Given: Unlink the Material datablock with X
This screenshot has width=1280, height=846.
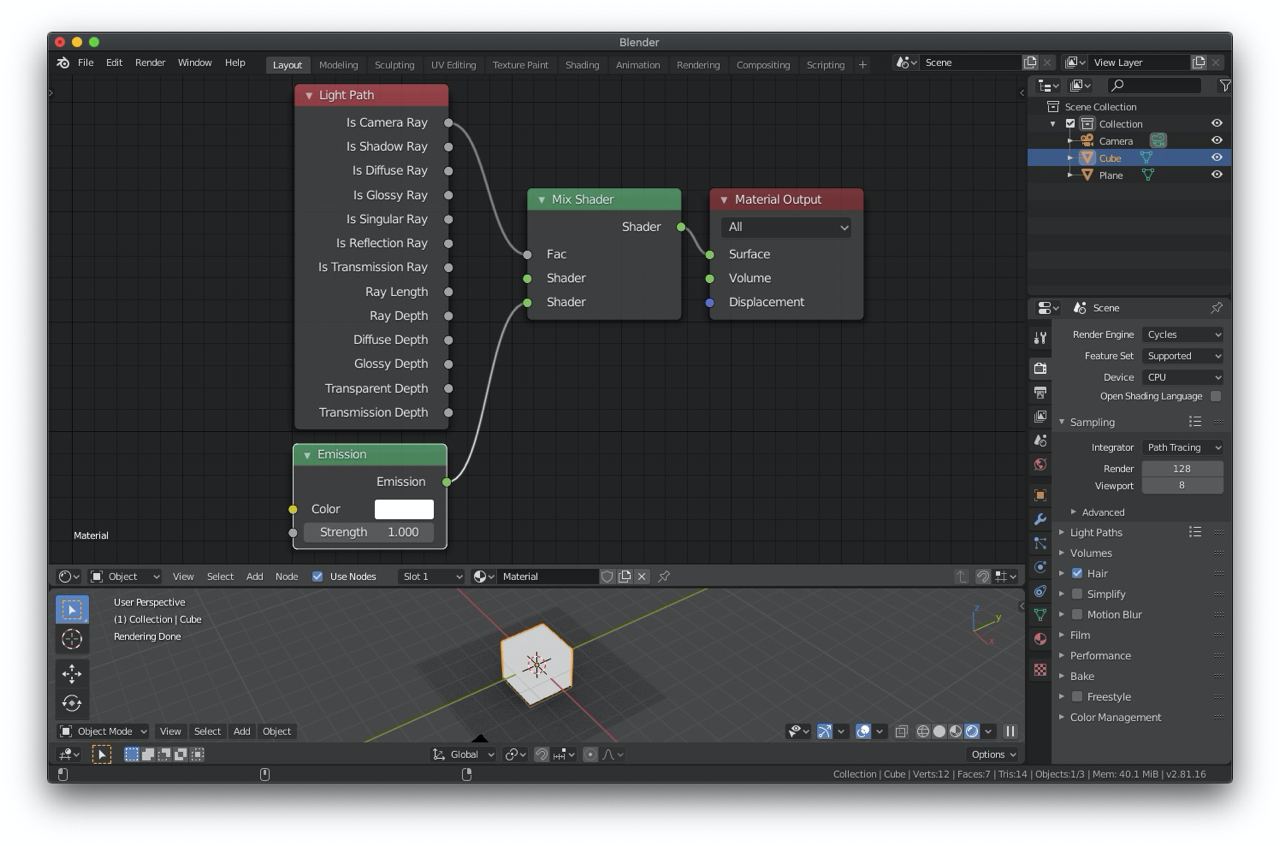Looking at the screenshot, I should [x=642, y=576].
